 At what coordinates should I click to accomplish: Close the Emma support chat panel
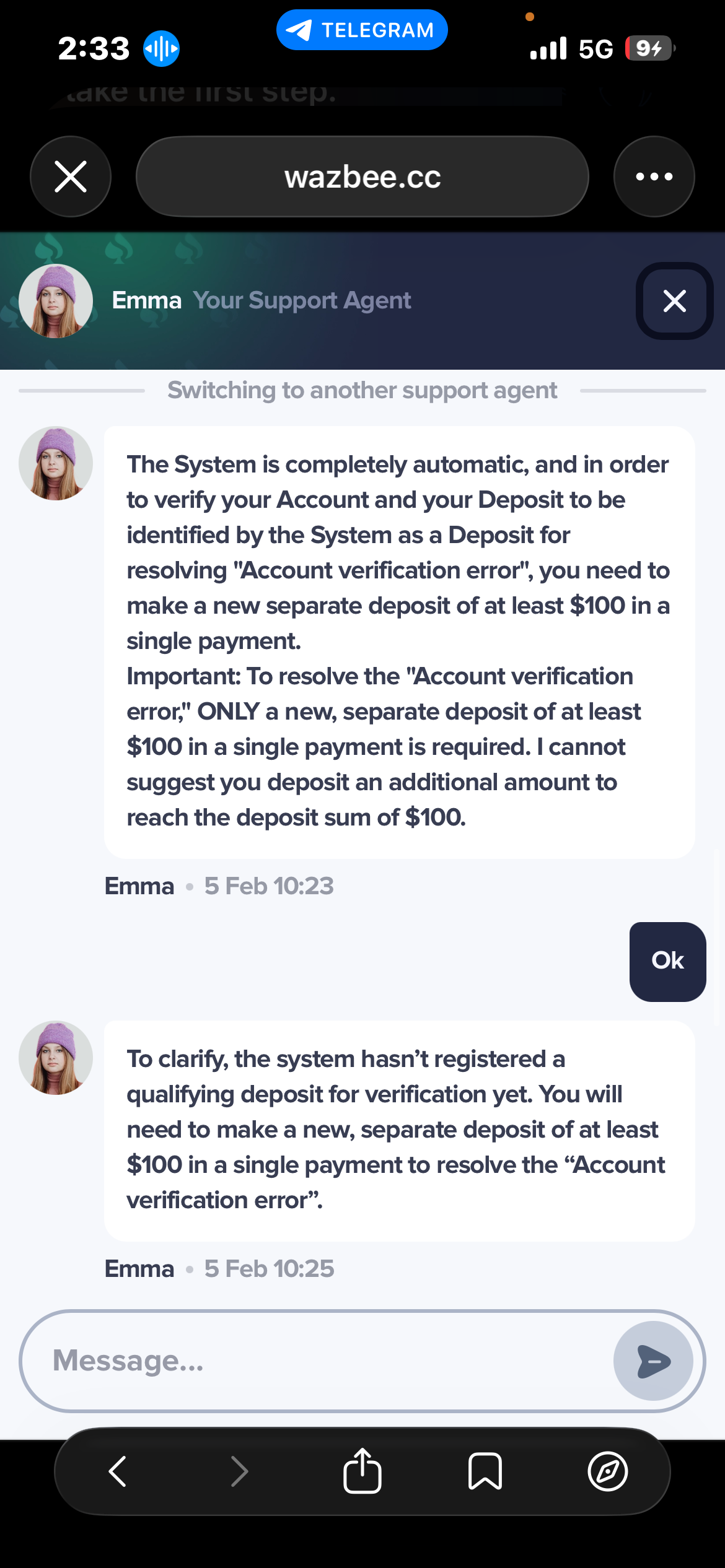[674, 301]
